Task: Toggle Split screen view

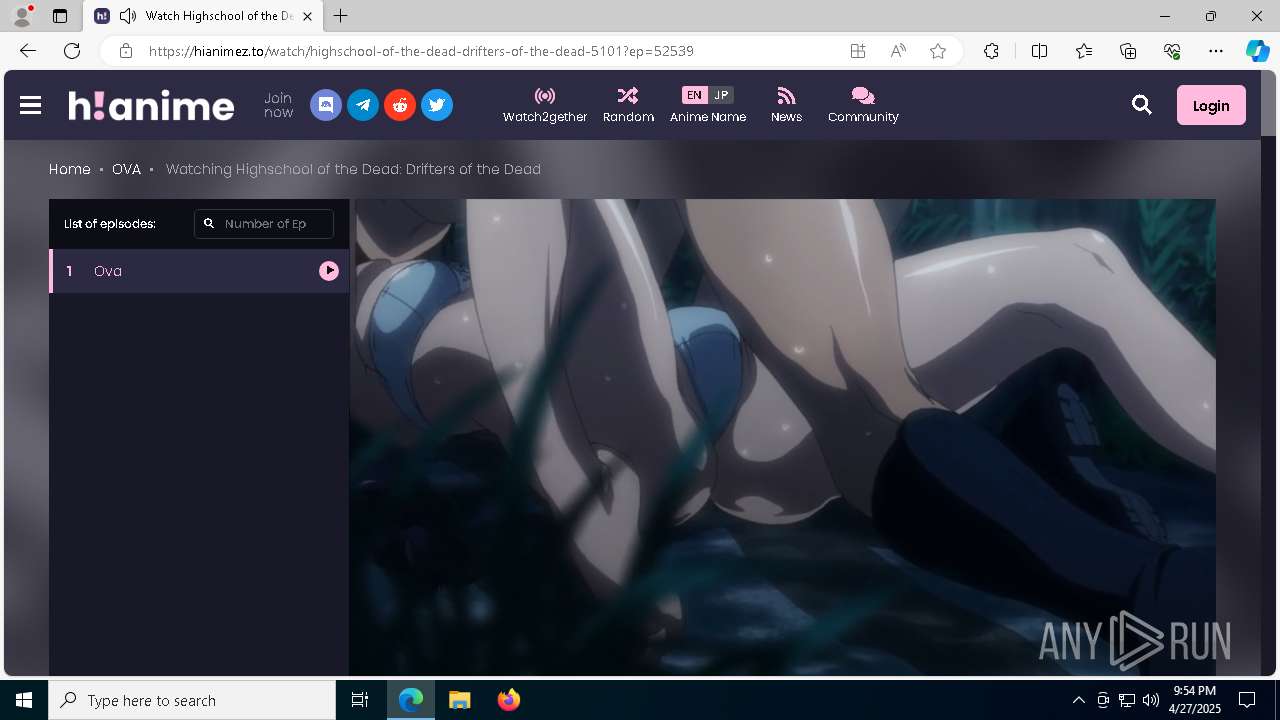Action: click(x=1039, y=51)
